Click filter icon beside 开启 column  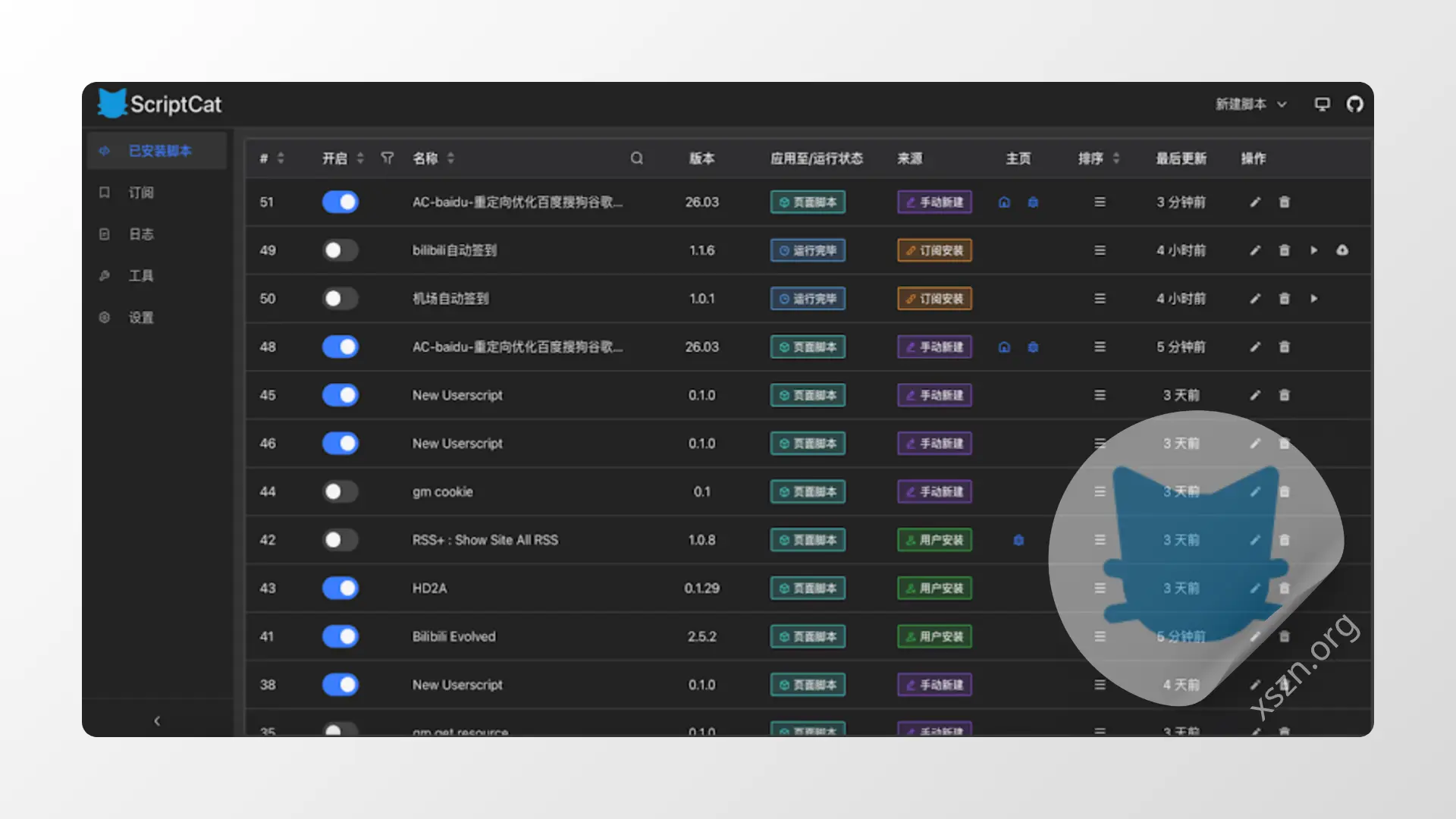tap(387, 158)
